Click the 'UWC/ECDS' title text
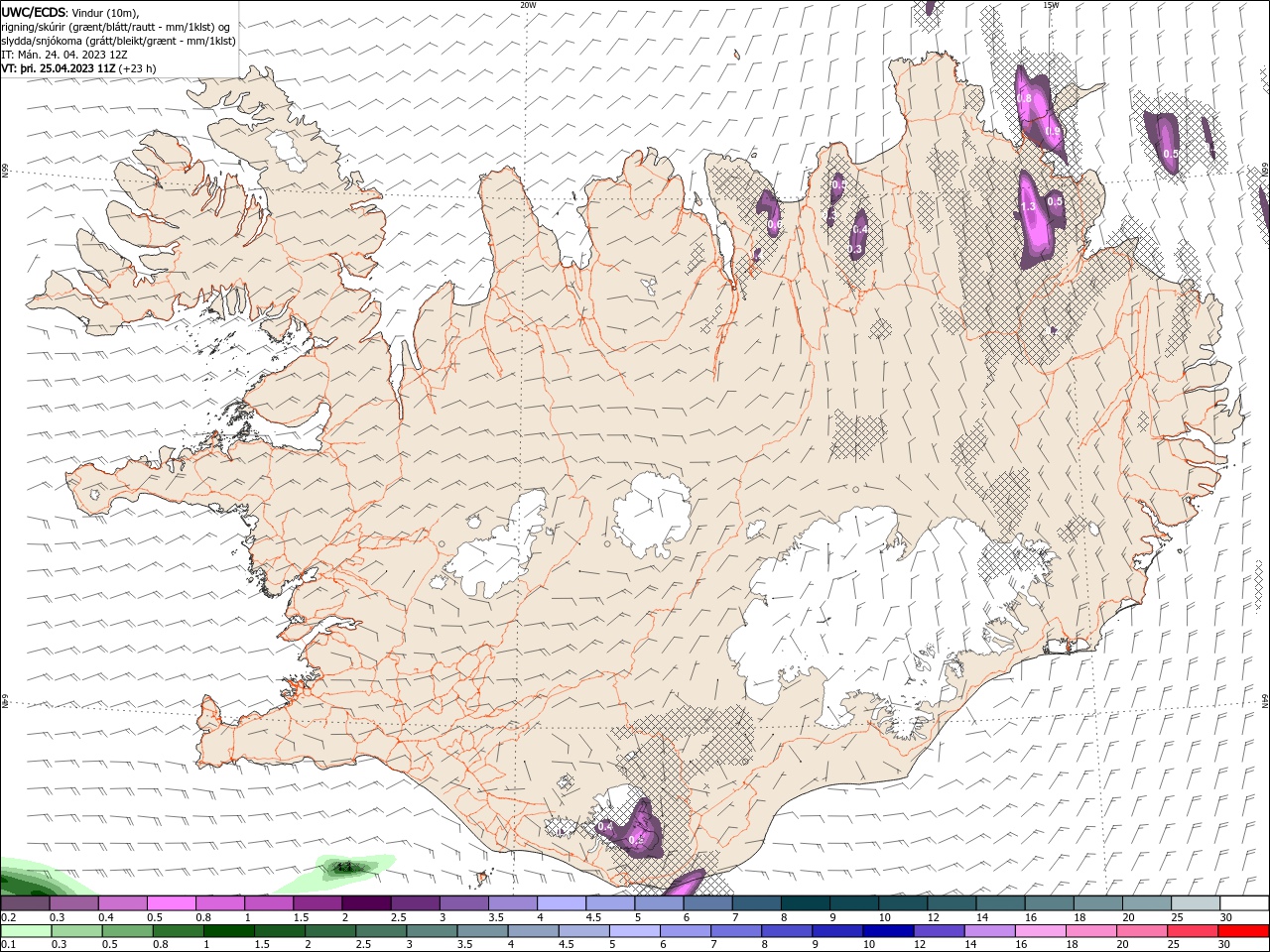This screenshot has width=1270, height=952. tap(33, 12)
